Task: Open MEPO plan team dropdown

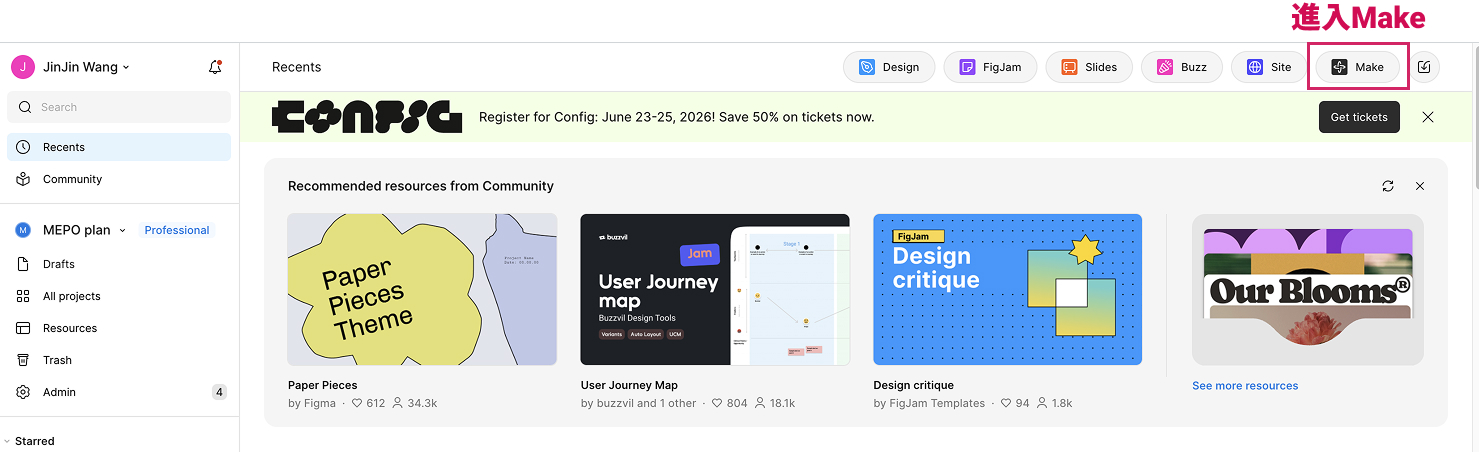Action: (x=84, y=230)
